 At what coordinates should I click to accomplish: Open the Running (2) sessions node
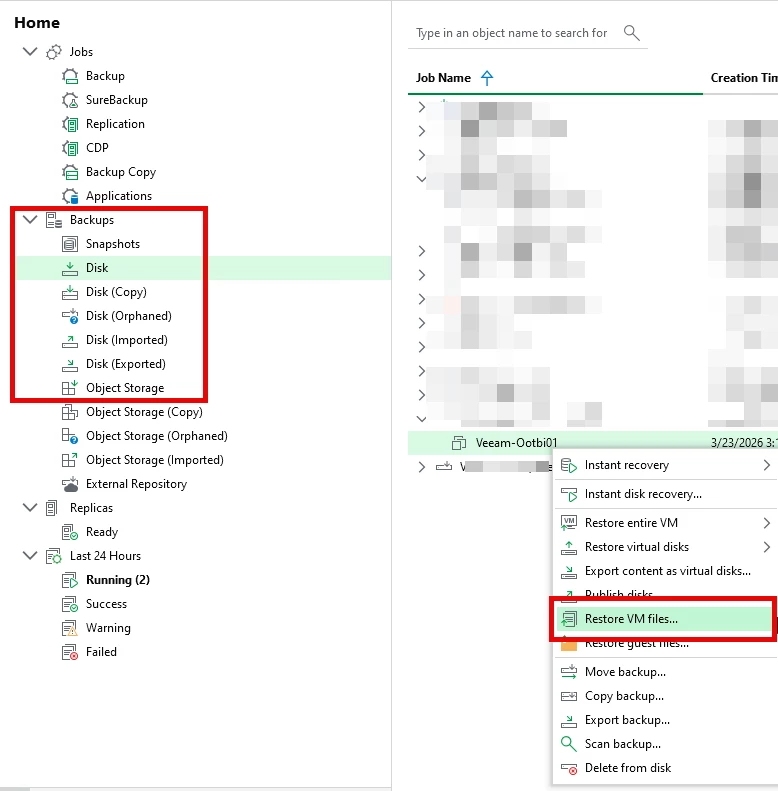pos(118,580)
